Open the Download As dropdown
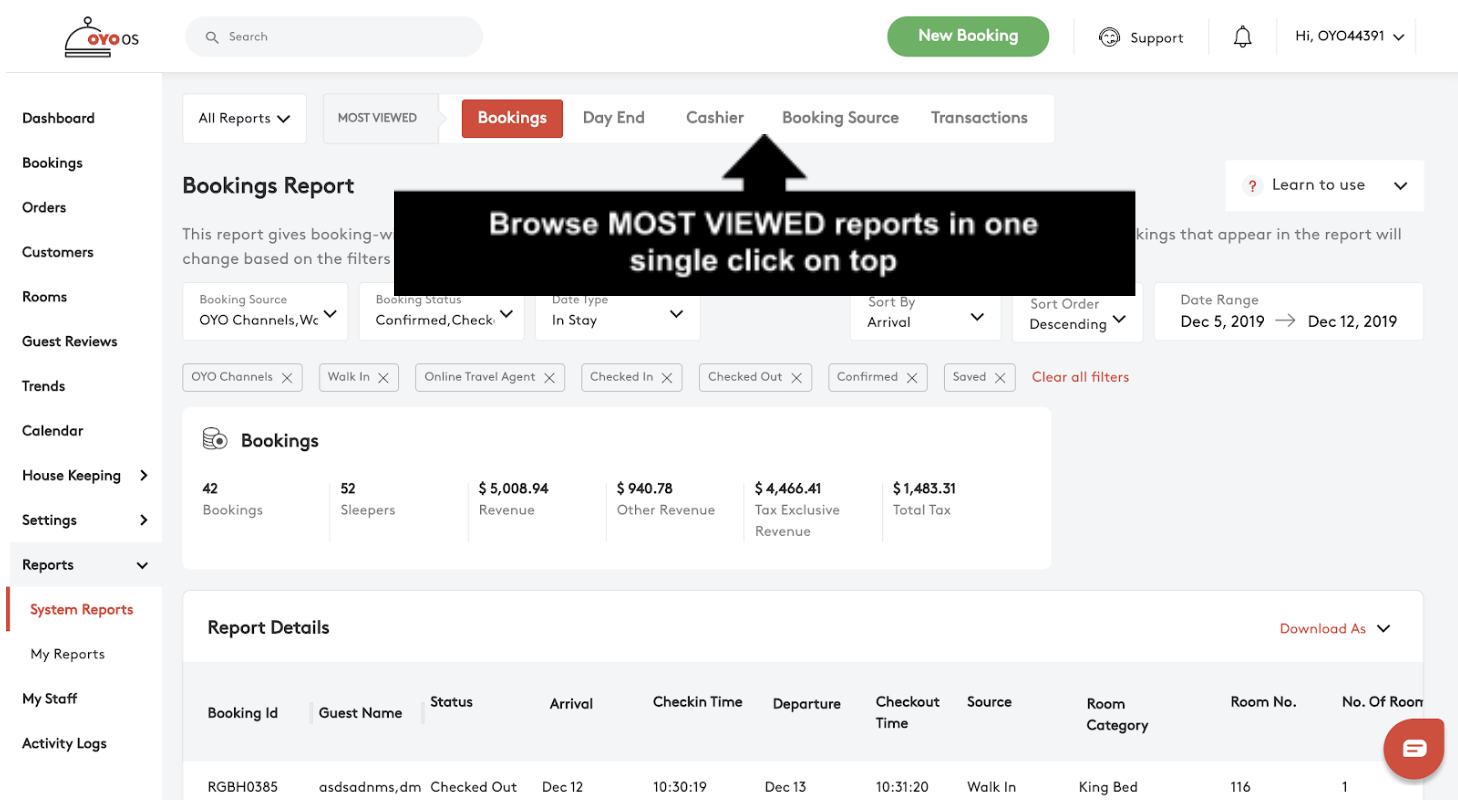This screenshot has width=1458, height=808. 1335,629
